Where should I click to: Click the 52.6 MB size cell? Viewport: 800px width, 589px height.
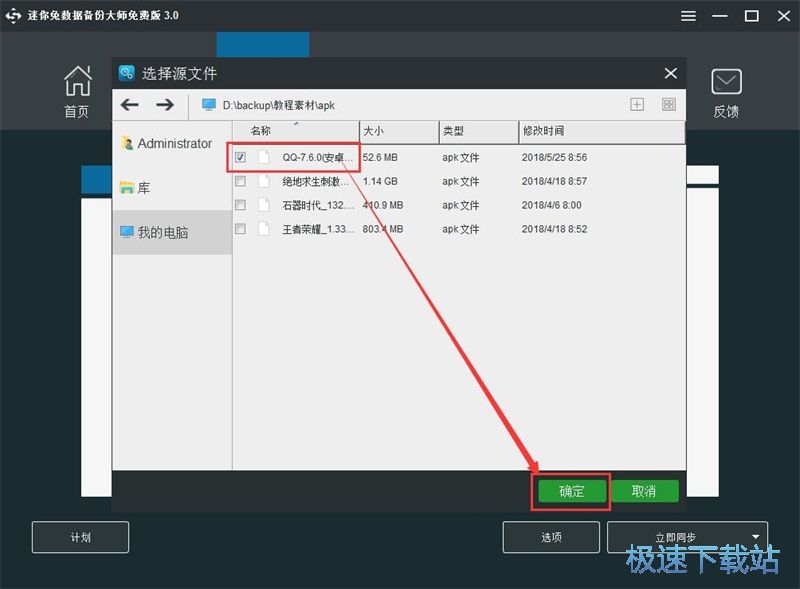[380, 158]
